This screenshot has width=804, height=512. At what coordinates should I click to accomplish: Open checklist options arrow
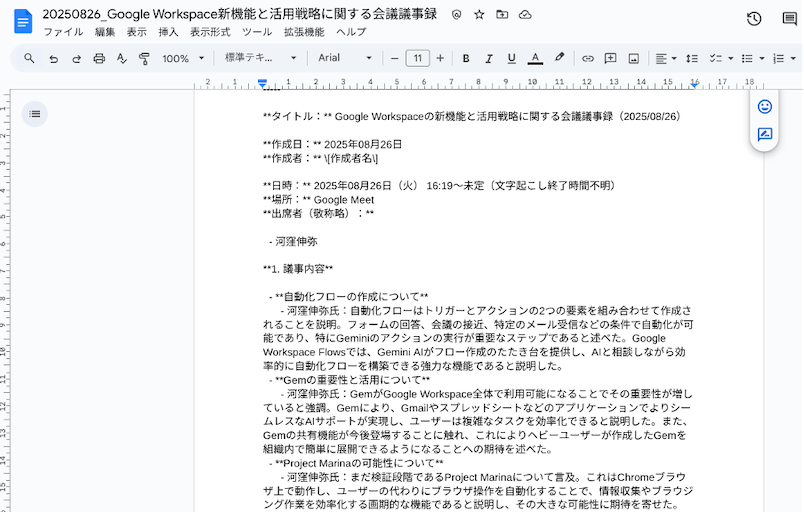(731, 58)
